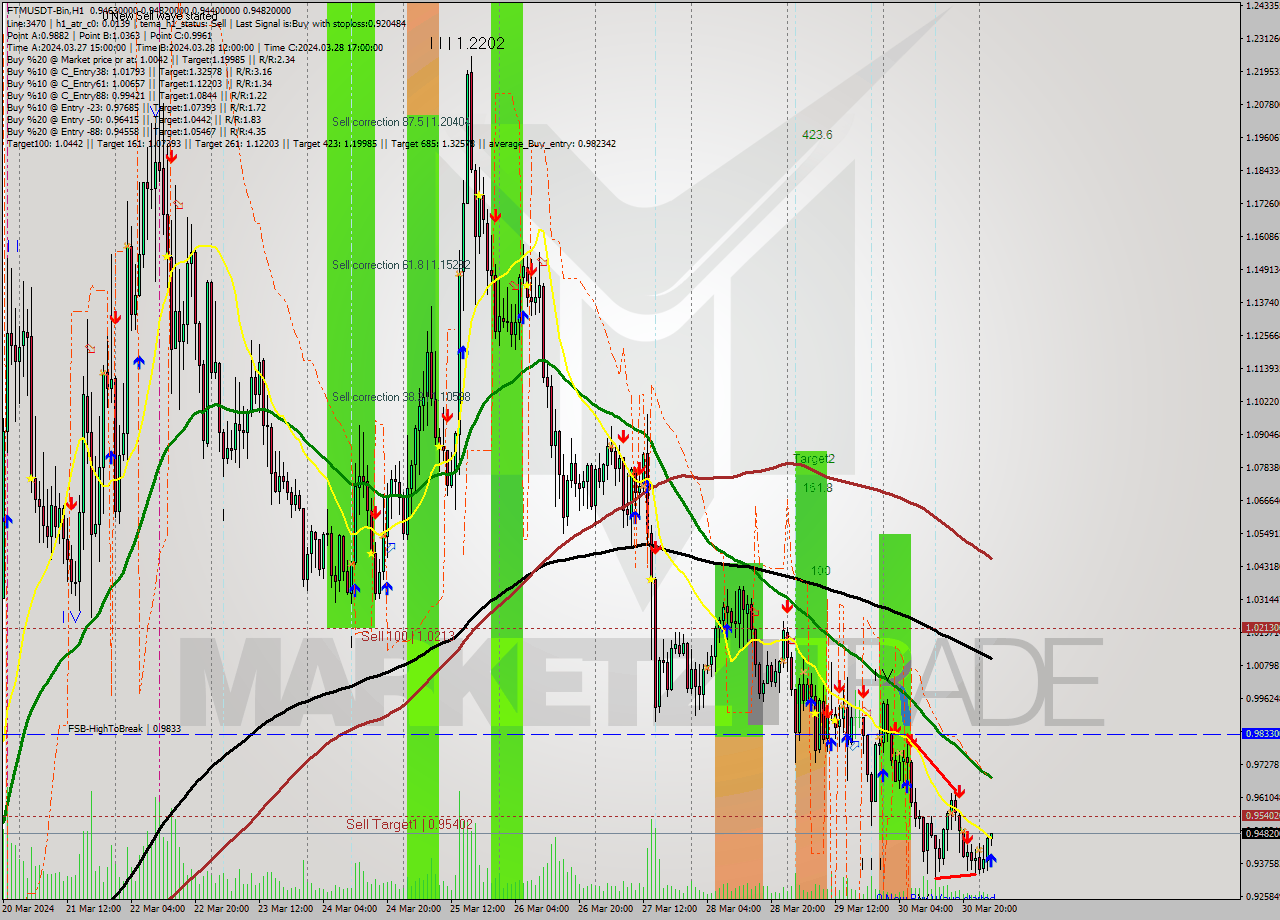Click the red 1.02130 price tag
Viewport: 1280px width, 920px height.
[x=1260, y=628]
